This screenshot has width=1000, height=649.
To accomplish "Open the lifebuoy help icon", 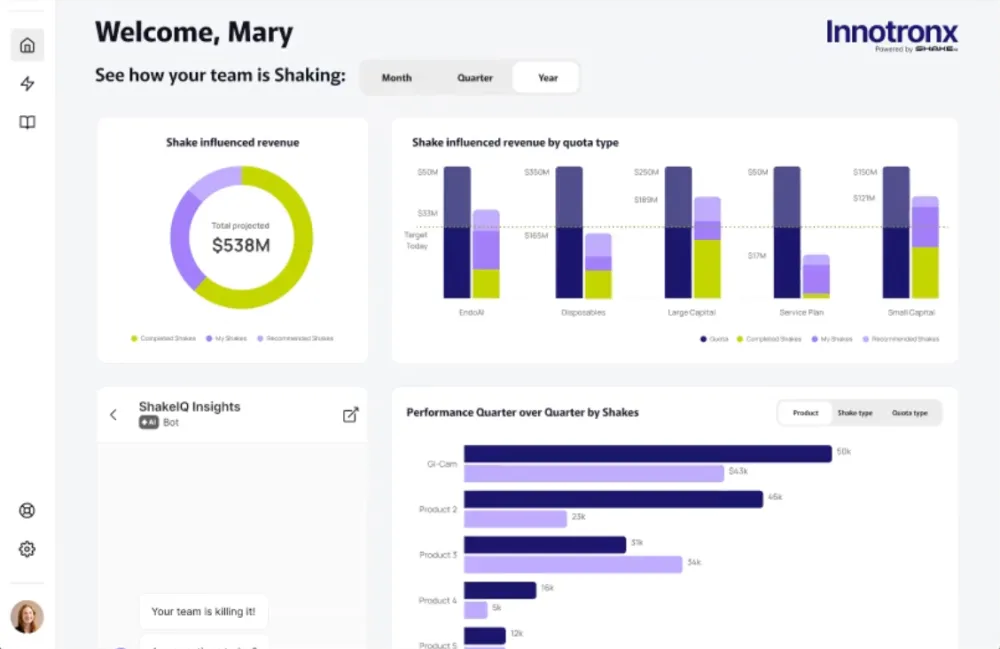I will (x=27, y=511).
